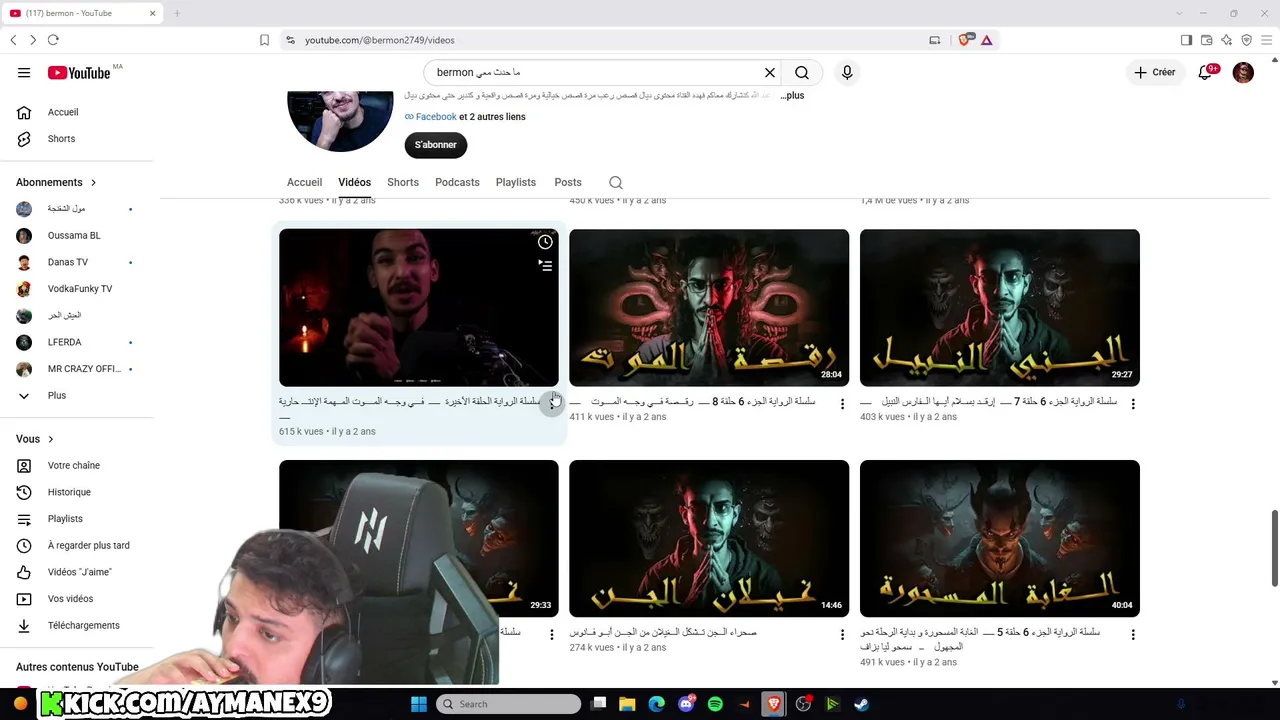
Task: Expand the Abonnements section arrow
Action: (x=93, y=182)
